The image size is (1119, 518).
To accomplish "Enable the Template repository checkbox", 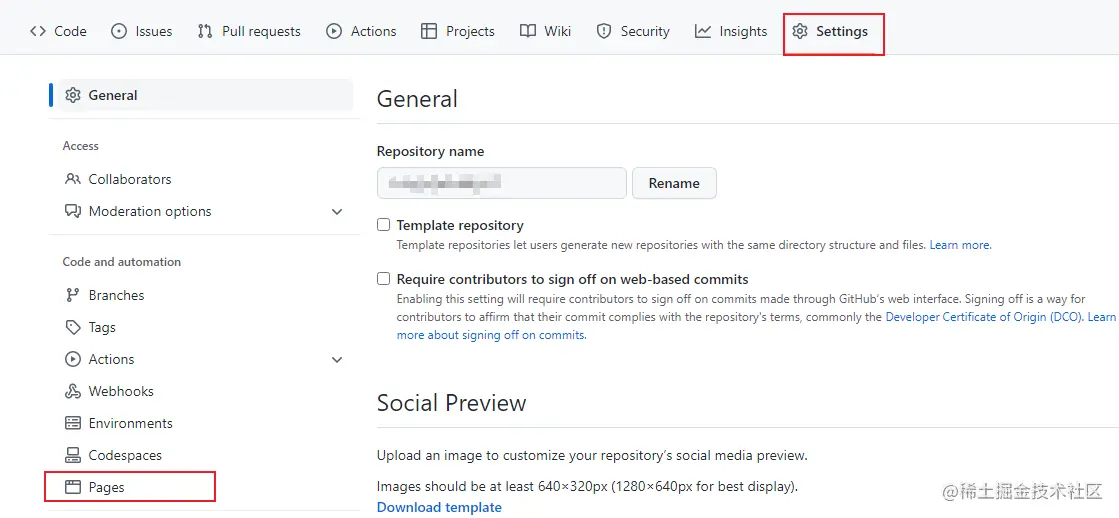I will pos(384,225).
